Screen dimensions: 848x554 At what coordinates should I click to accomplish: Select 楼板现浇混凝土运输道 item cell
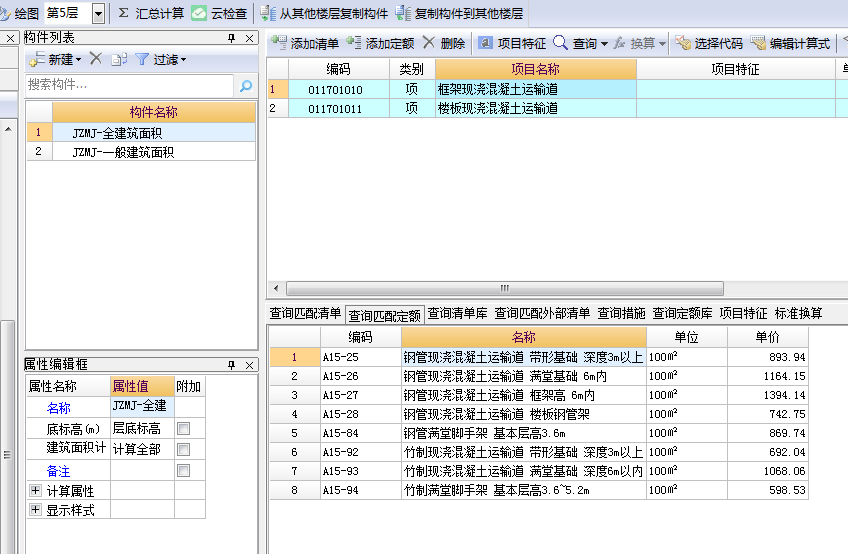(x=535, y=108)
